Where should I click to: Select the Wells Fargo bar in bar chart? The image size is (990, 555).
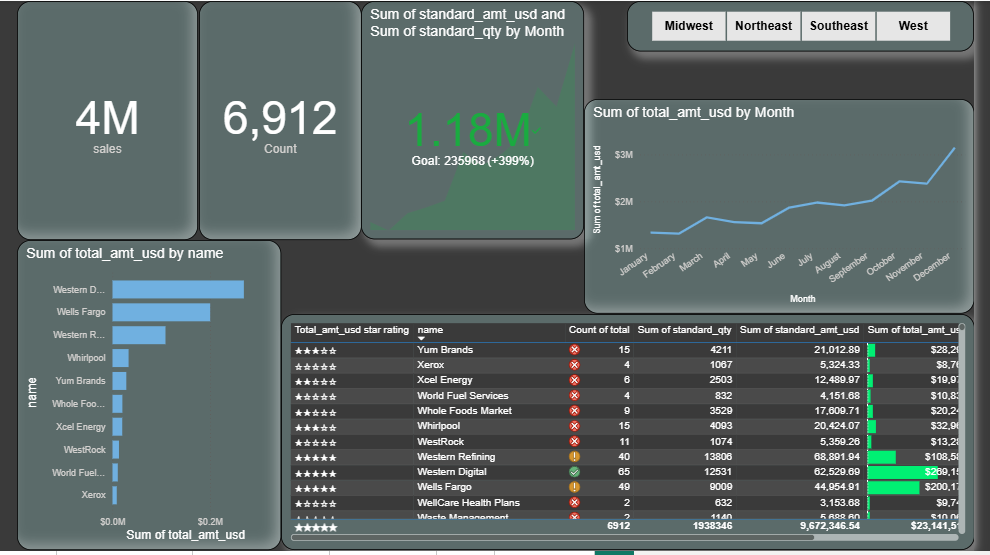coord(162,312)
